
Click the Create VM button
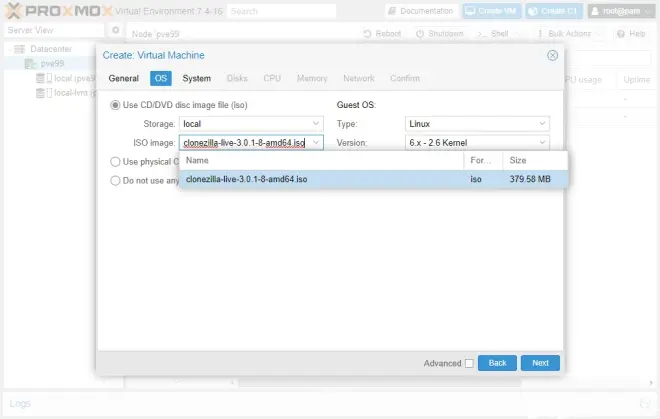pyautogui.click(x=491, y=11)
